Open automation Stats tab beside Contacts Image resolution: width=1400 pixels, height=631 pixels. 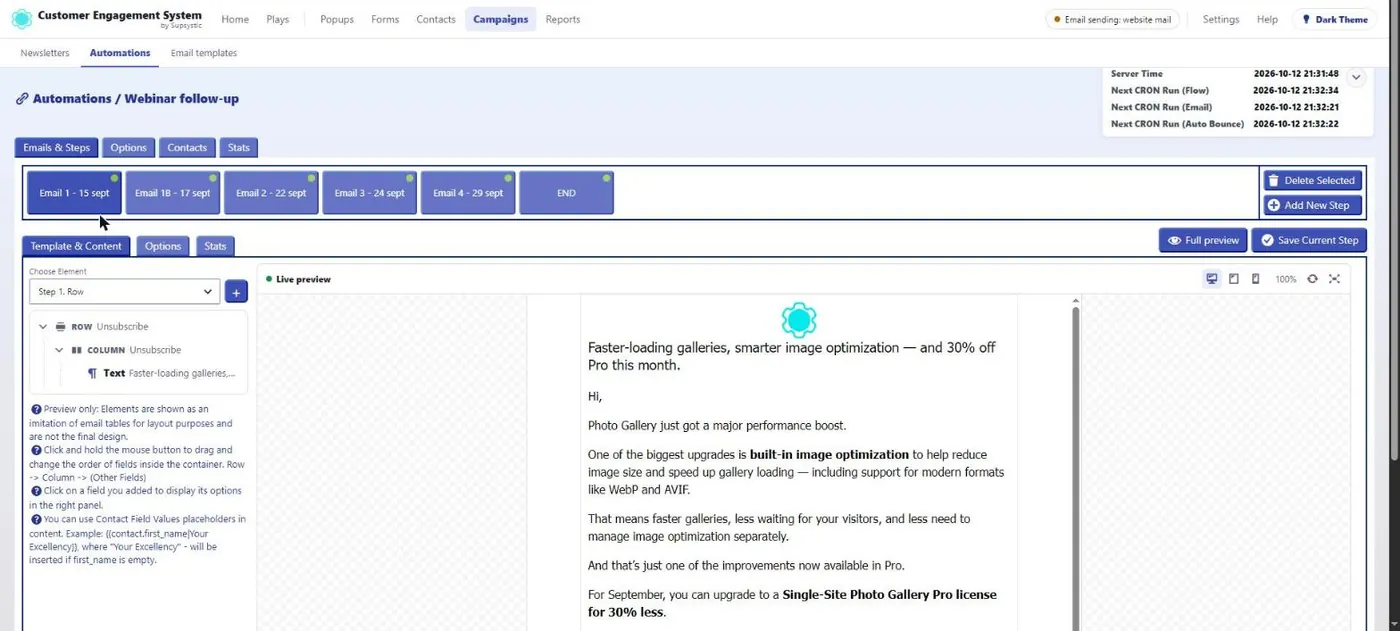pos(238,147)
